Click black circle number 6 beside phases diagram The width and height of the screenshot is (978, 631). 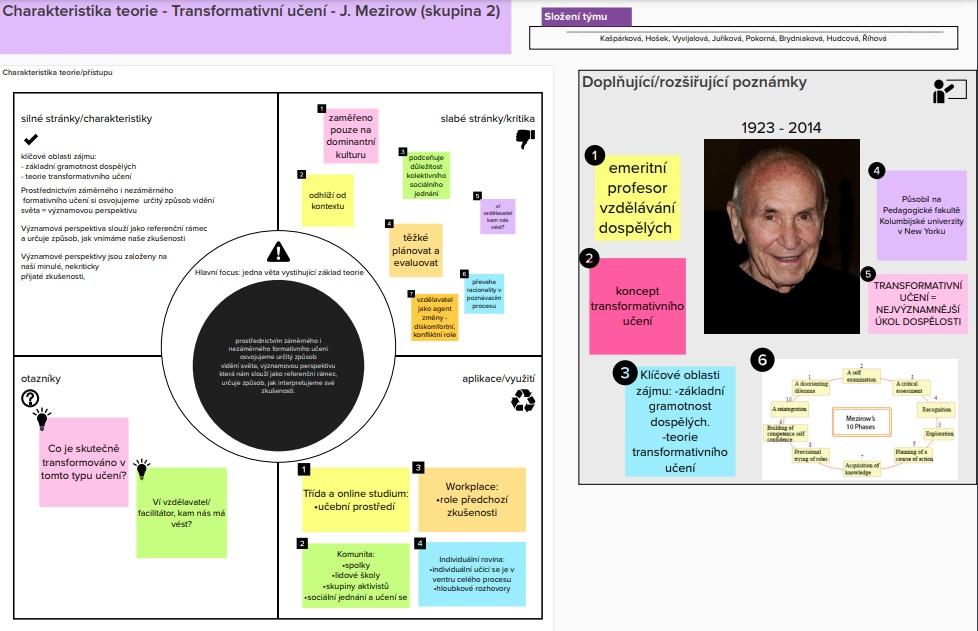763,359
